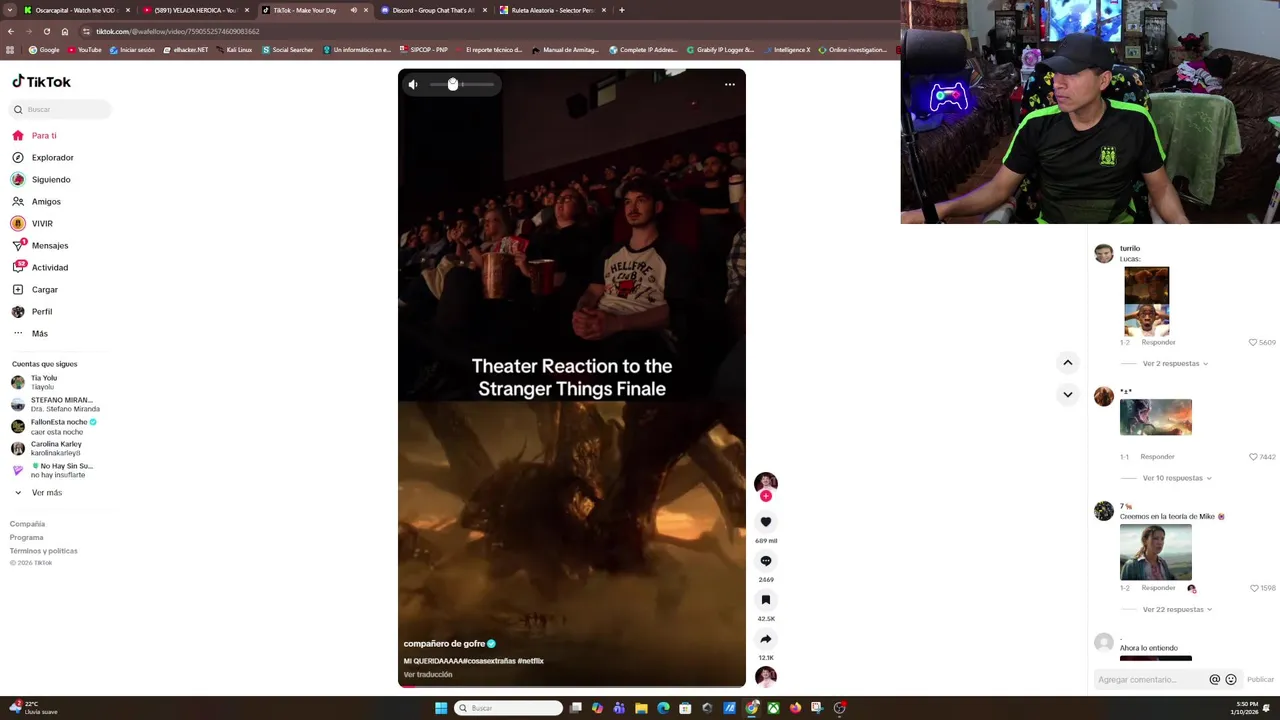Click 'Ver traducción' under the caption
Viewport: 1280px width, 720px height.
pos(428,675)
